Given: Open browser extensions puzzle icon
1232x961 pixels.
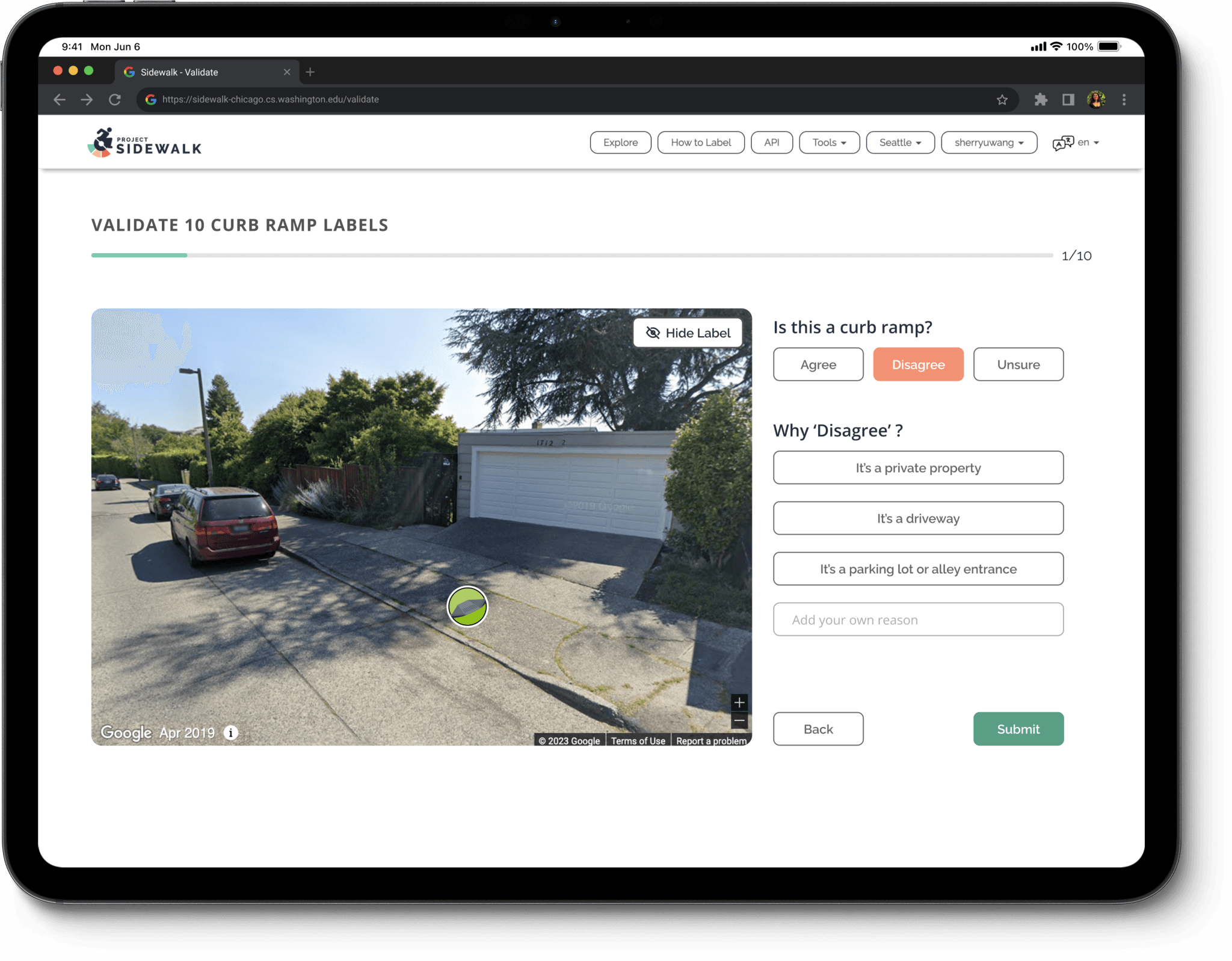Looking at the screenshot, I should click(1041, 100).
